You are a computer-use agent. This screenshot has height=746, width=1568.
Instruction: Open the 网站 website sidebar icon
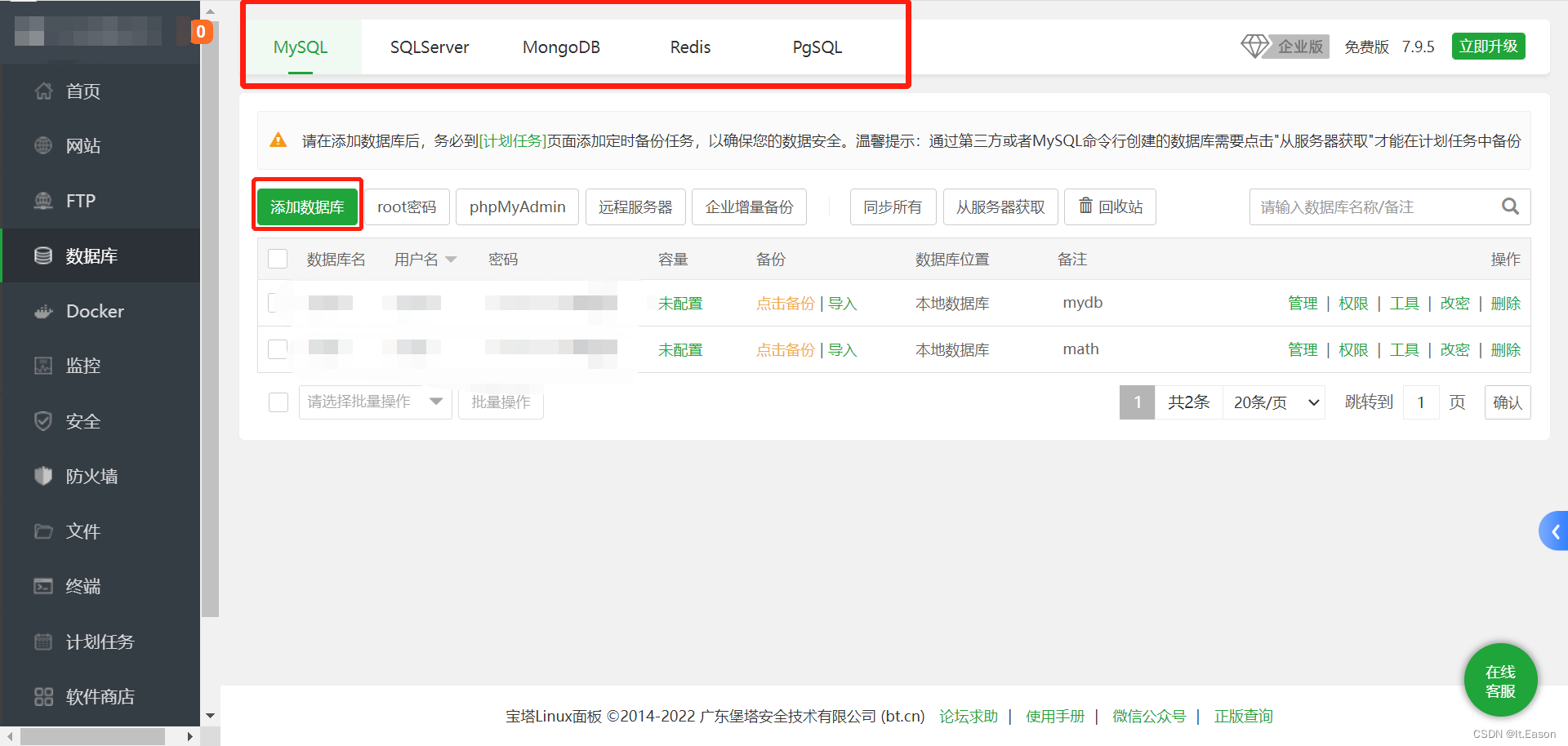[x=43, y=146]
